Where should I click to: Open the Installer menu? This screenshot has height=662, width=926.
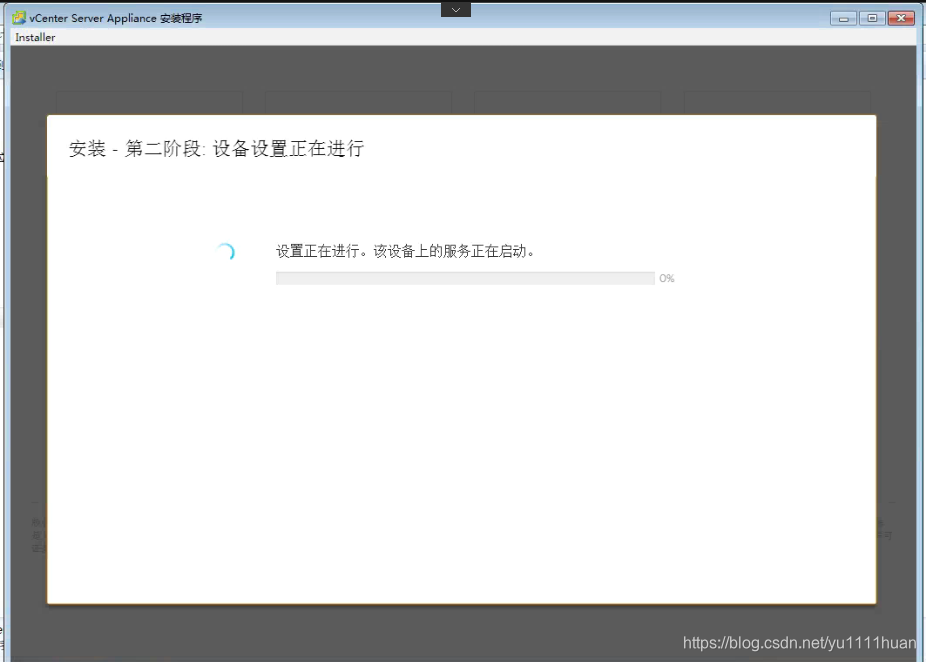pyautogui.click(x=35, y=37)
